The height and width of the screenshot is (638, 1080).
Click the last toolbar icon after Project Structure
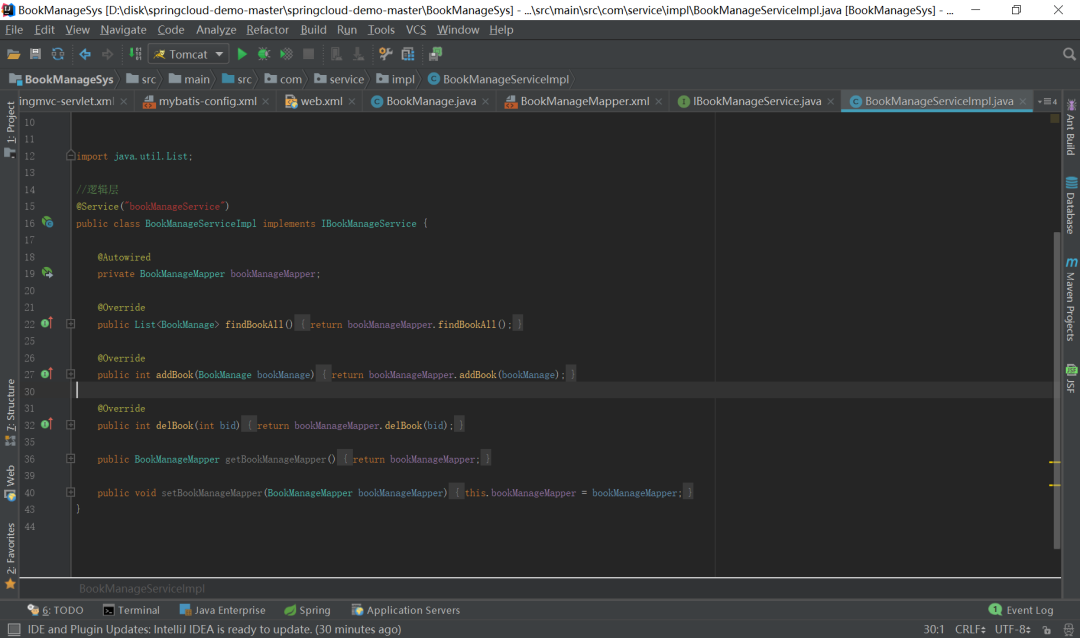point(435,54)
